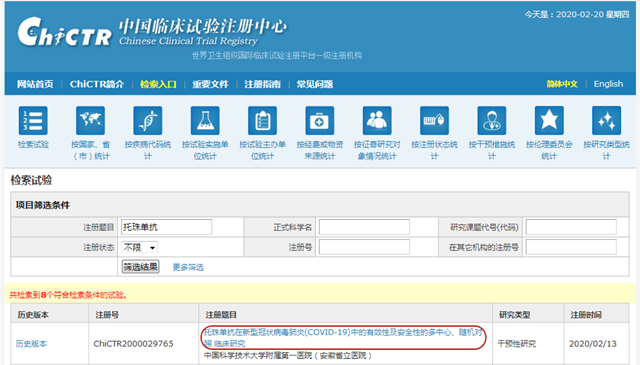Click the hospital name 中国科学技术大学附属第一医院
Image resolution: width=640 pixels, height=365 pixels.
258,356
